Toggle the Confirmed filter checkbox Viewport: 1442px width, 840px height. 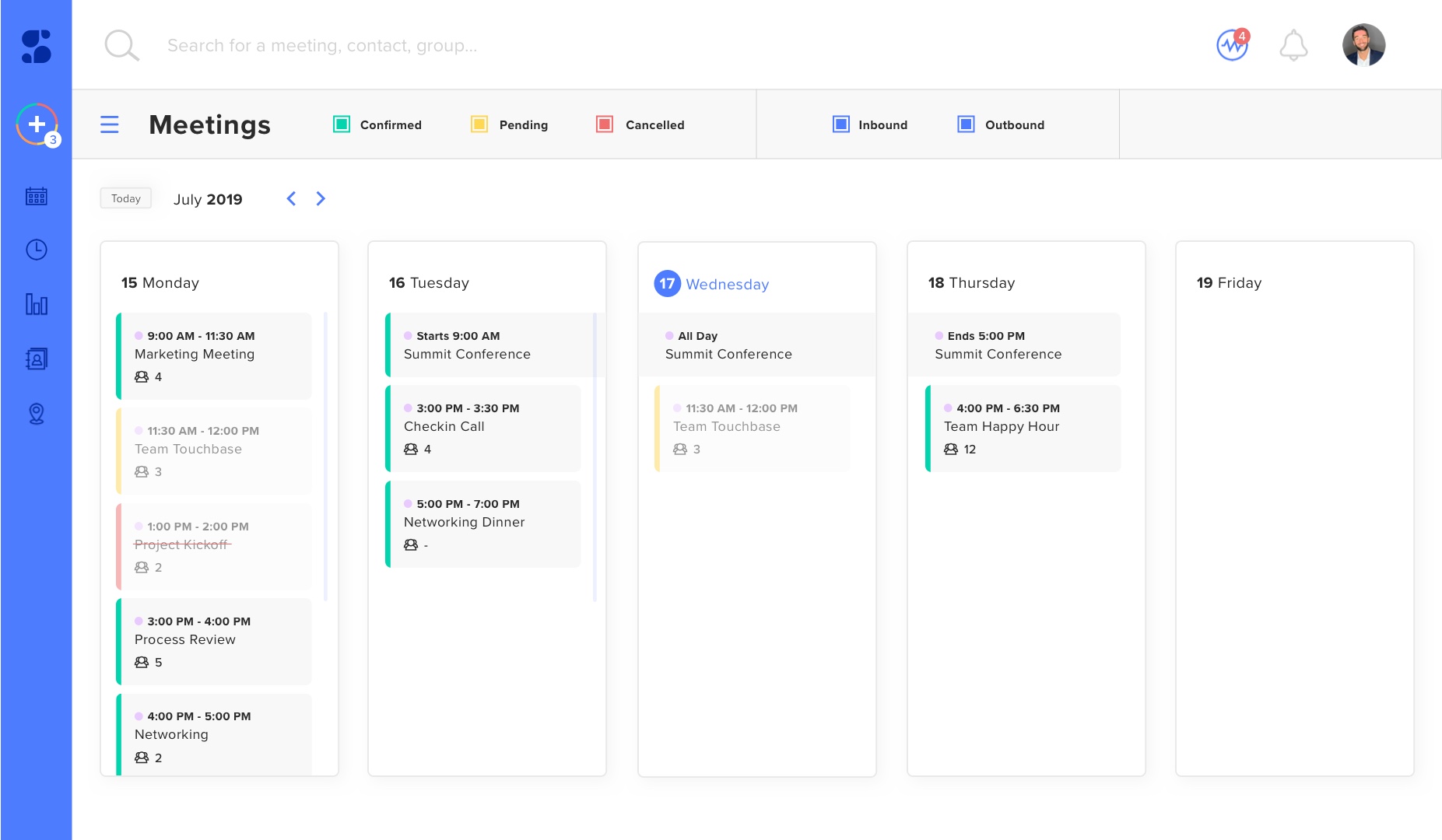(x=342, y=124)
